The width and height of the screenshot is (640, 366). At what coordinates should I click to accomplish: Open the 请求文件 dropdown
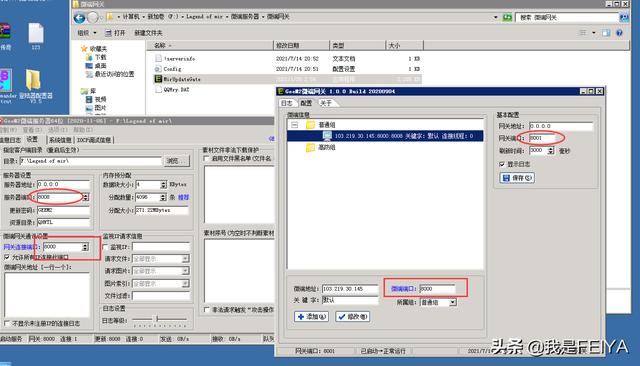tap(185, 259)
